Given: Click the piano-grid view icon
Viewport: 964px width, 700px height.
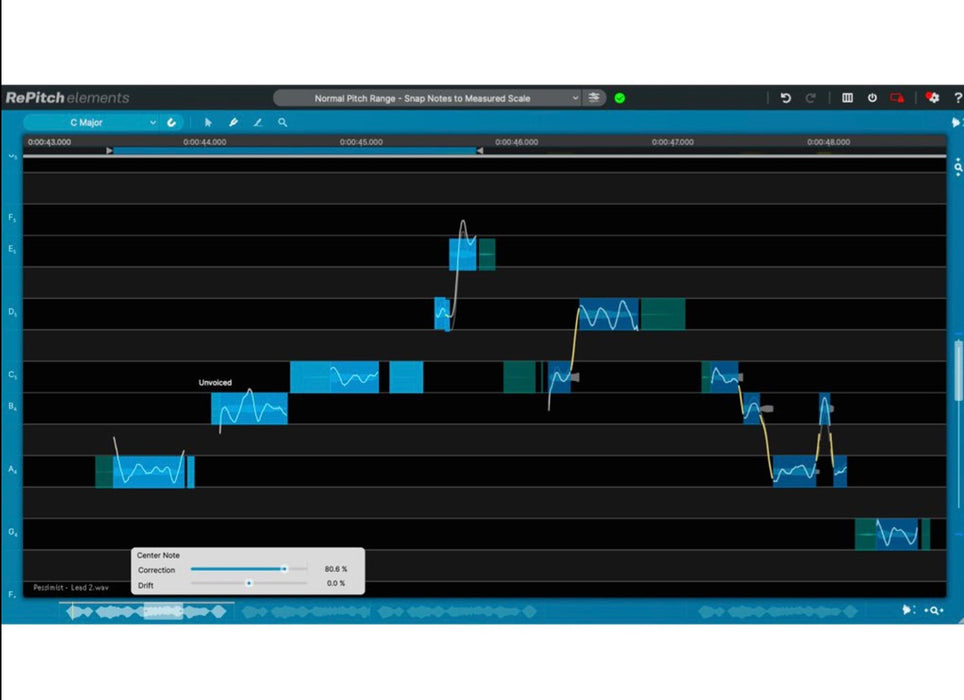Looking at the screenshot, I should tap(847, 98).
